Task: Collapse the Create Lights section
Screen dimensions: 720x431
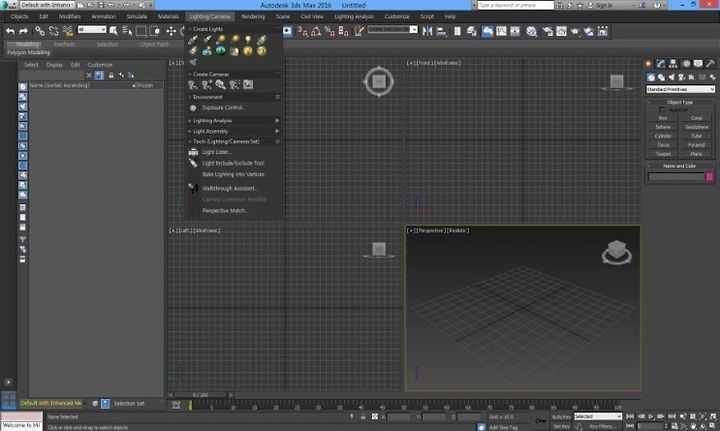Action: click(x=190, y=29)
